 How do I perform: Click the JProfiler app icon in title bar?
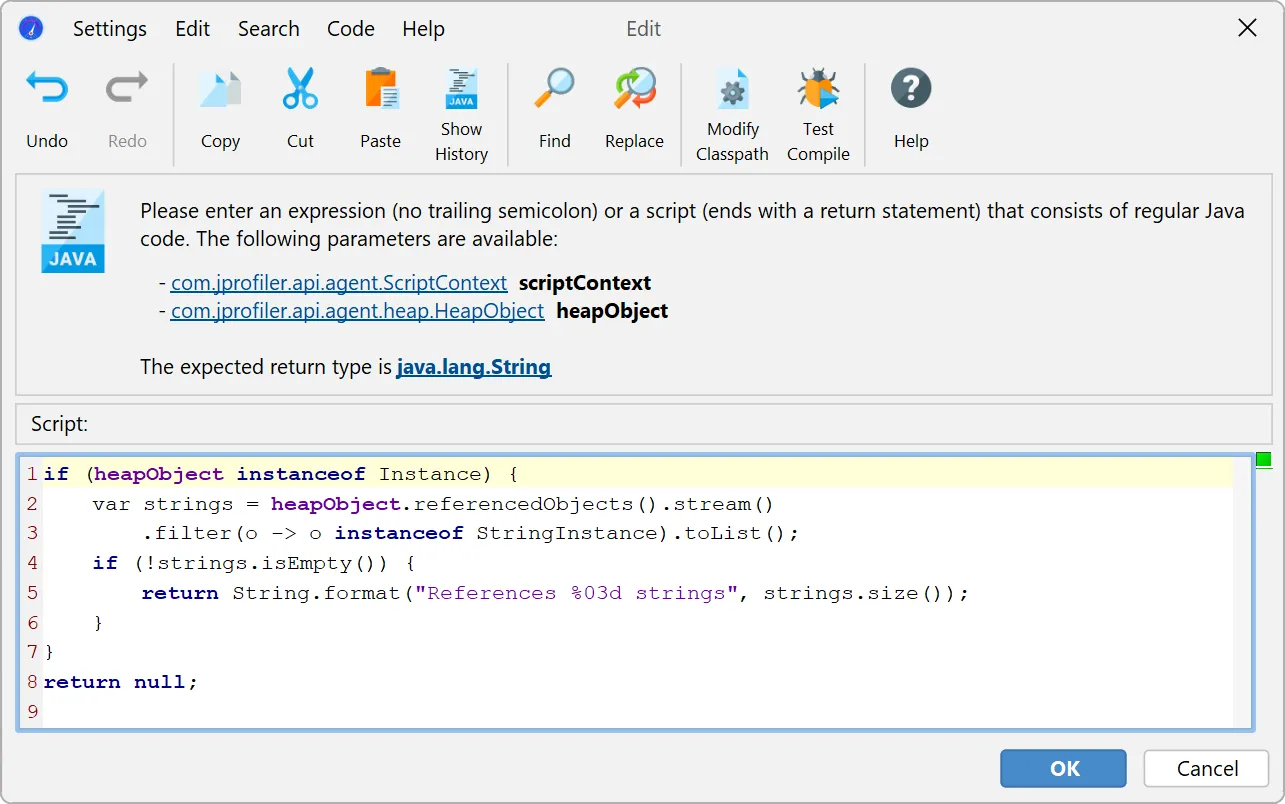(x=31, y=28)
